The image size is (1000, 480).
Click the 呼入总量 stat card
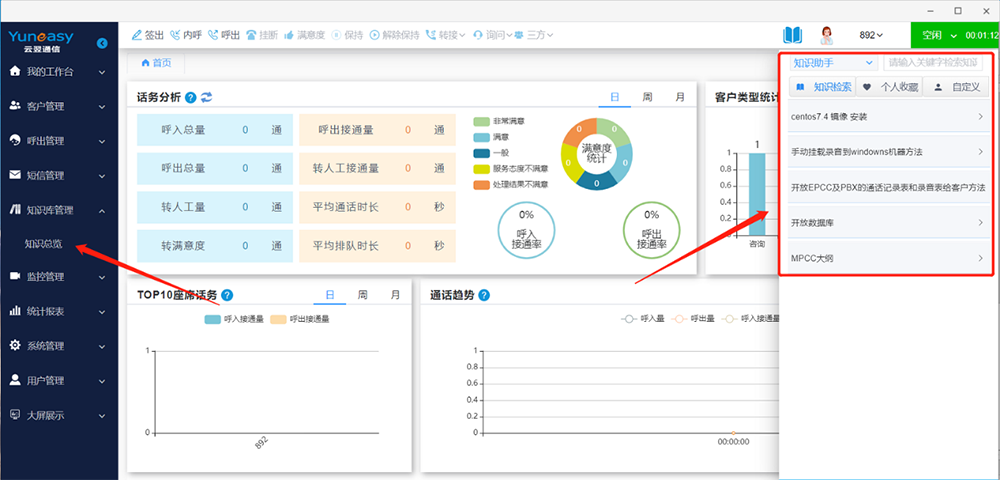pyautogui.click(x=215, y=130)
